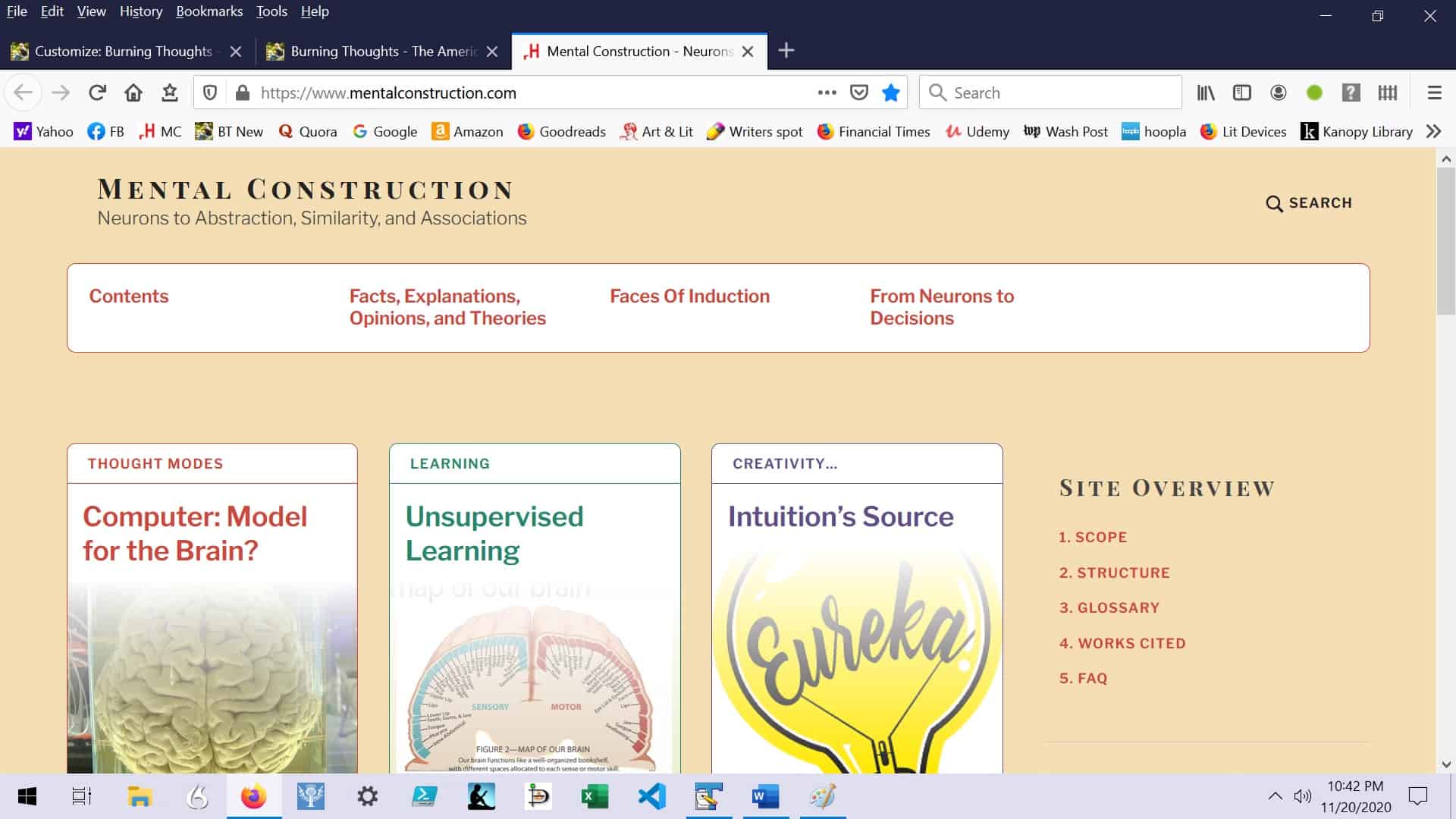Open the History menu
Viewport: 1456px width, 819px height.
(x=141, y=11)
